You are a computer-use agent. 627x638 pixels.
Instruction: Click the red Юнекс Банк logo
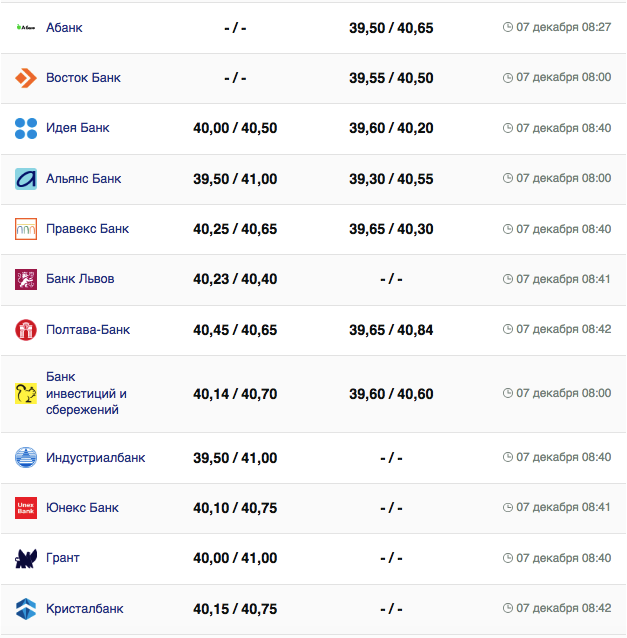[x=26, y=508]
